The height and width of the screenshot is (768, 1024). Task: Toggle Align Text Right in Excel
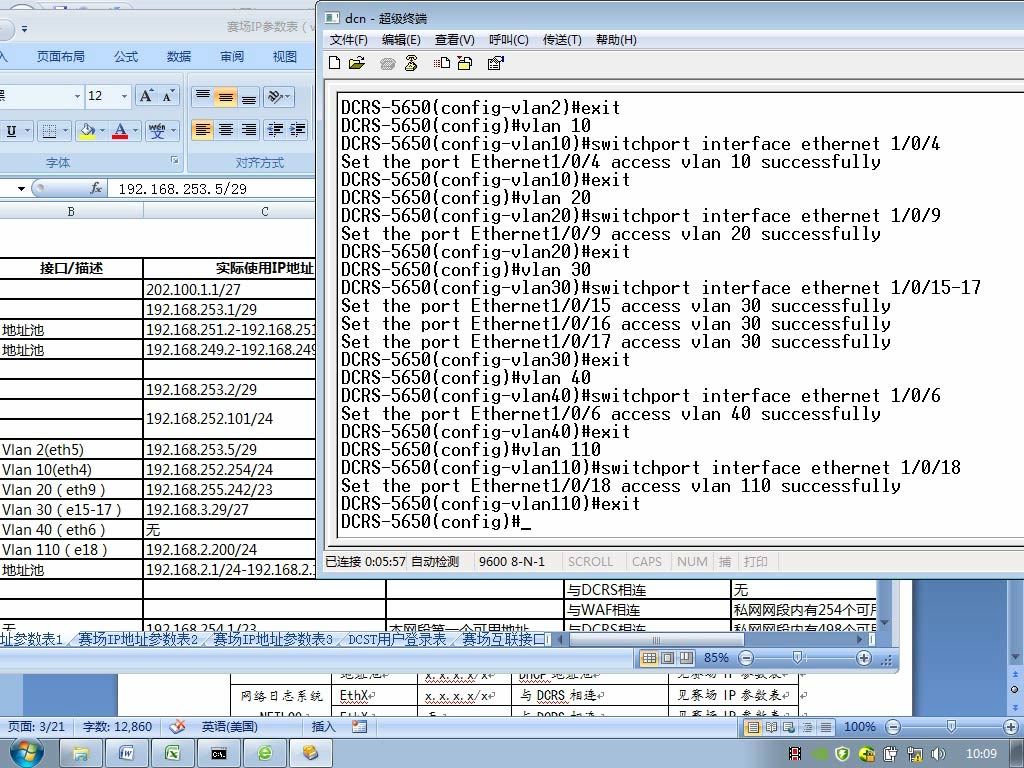click(x=249, y=130)
